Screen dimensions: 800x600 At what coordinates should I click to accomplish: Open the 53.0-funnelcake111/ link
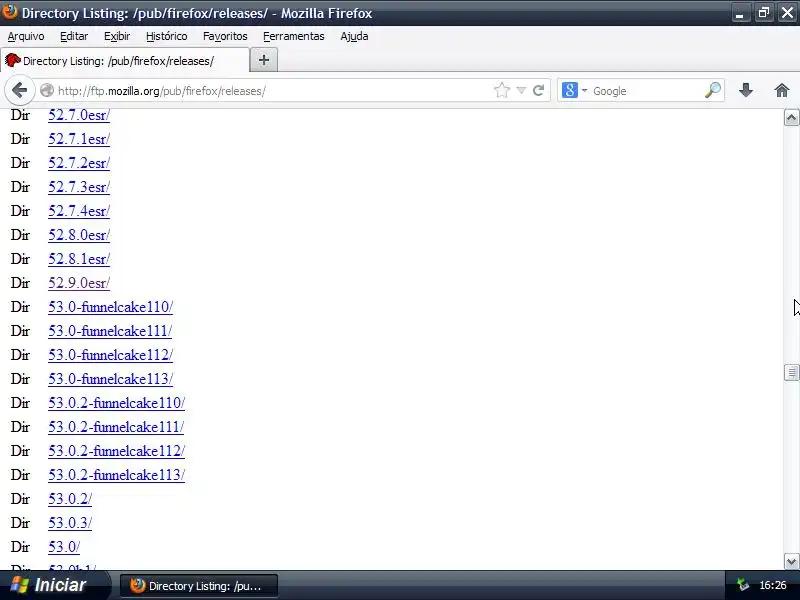point(110,331)
